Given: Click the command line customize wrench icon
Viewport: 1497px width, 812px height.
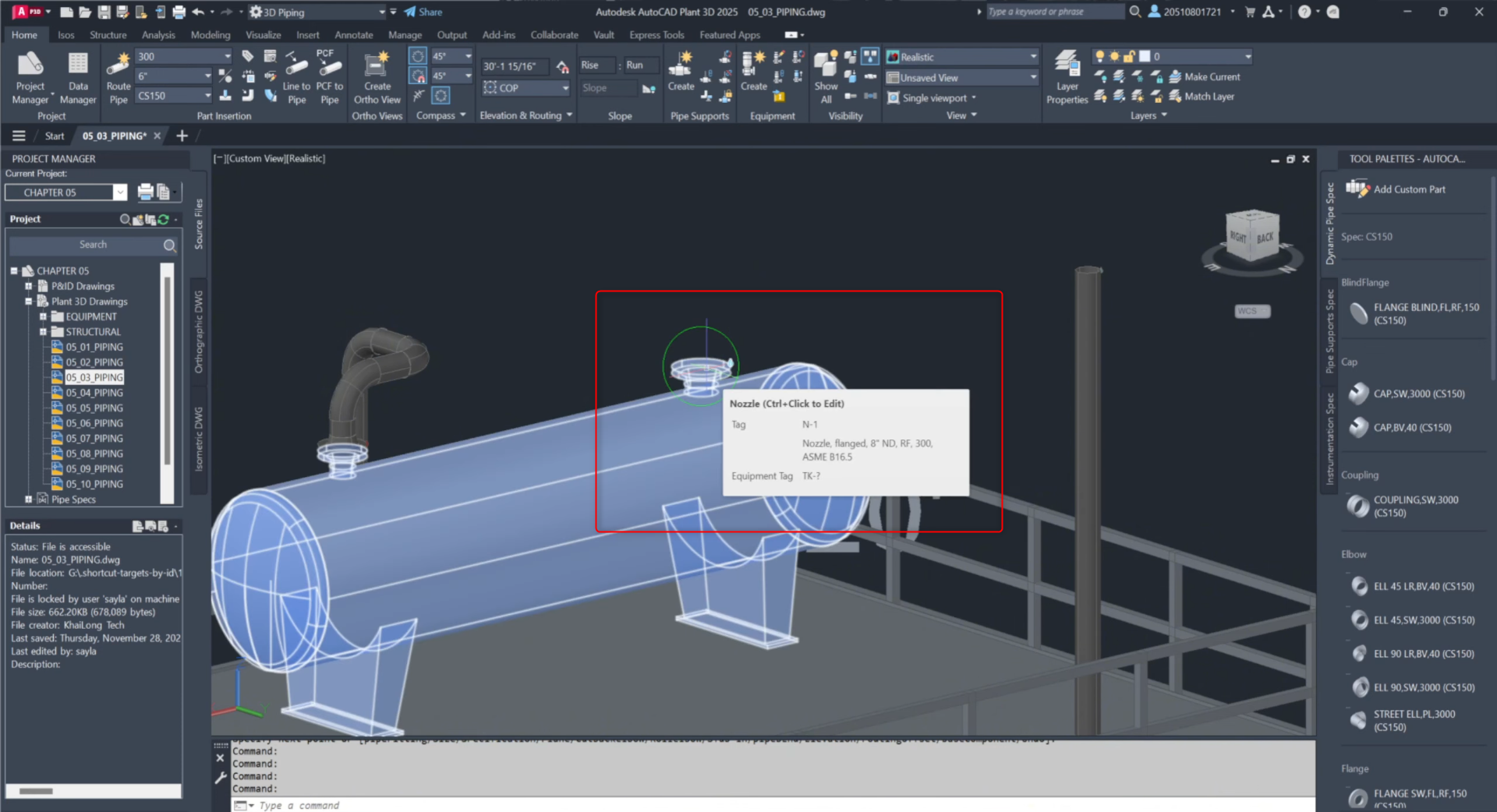Looking at the screenshot, I should [x=221, y=777].
